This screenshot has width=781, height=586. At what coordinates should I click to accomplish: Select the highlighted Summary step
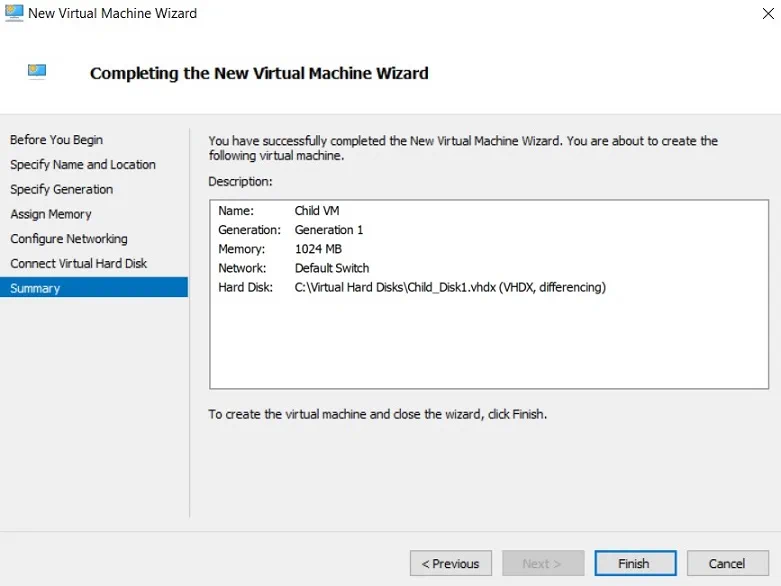pyautogui.click(x=35, y=288)
